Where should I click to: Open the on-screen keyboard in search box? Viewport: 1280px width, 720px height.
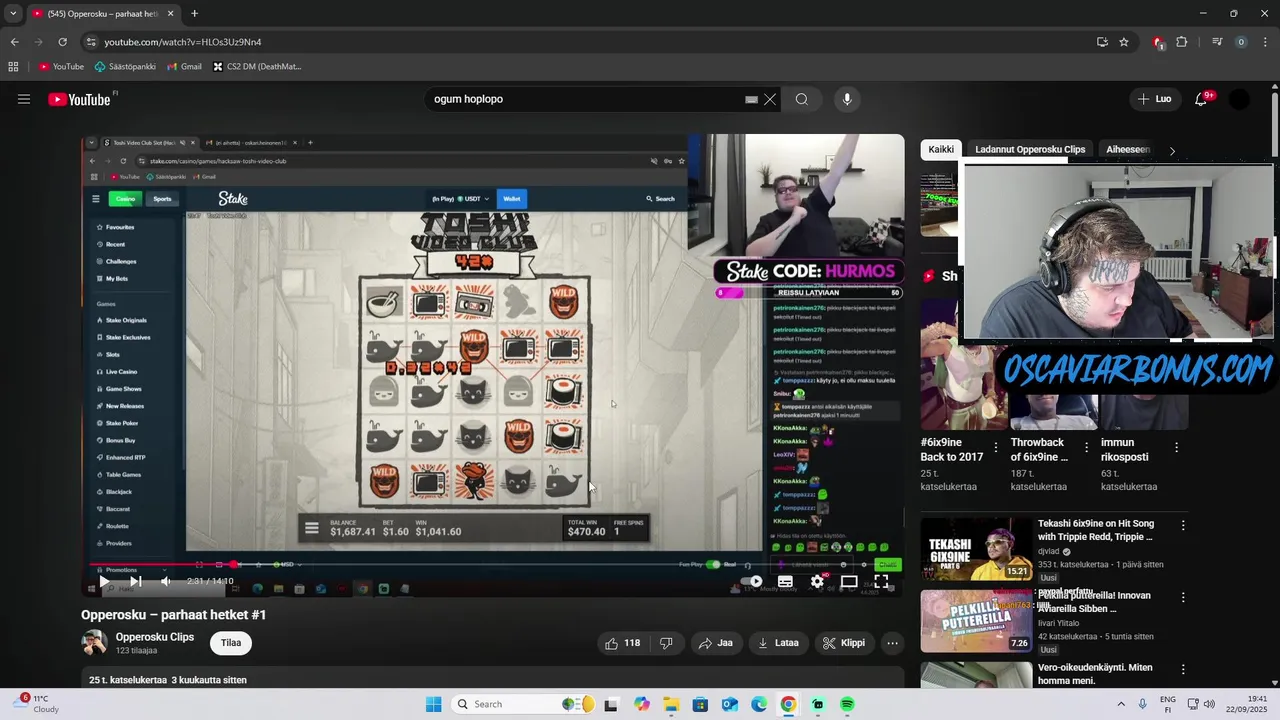(x=751, y=99)
